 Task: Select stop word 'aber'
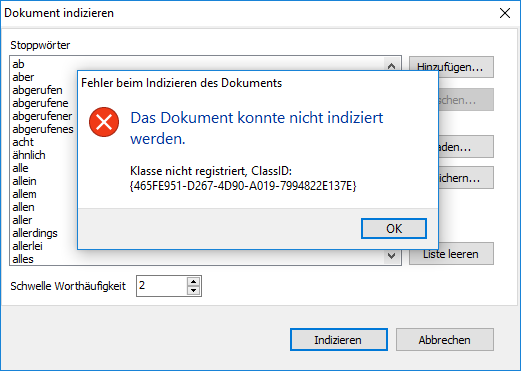click(x=23, y=77)
